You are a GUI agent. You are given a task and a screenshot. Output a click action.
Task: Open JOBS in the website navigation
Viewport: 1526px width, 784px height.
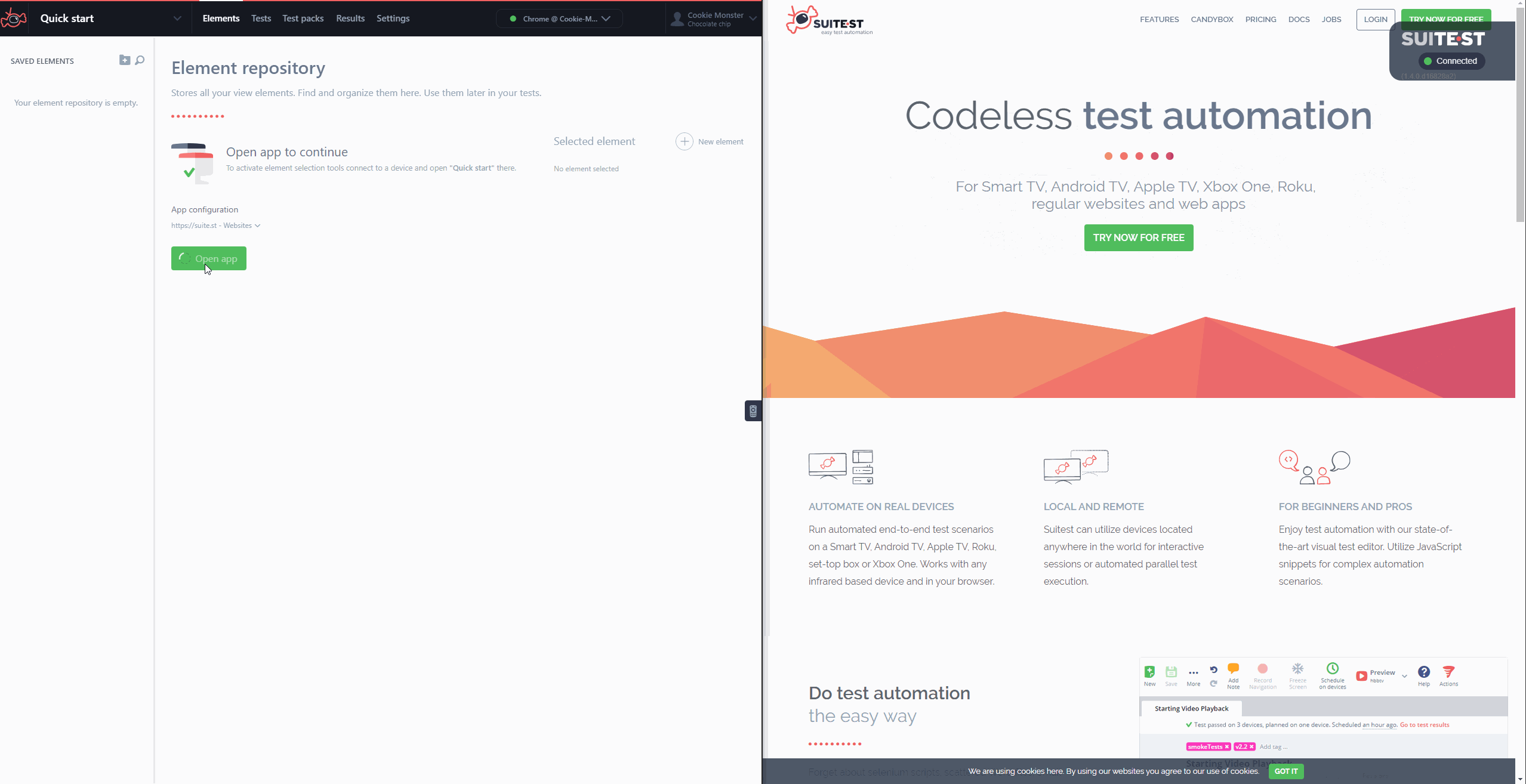(1331, 19)
